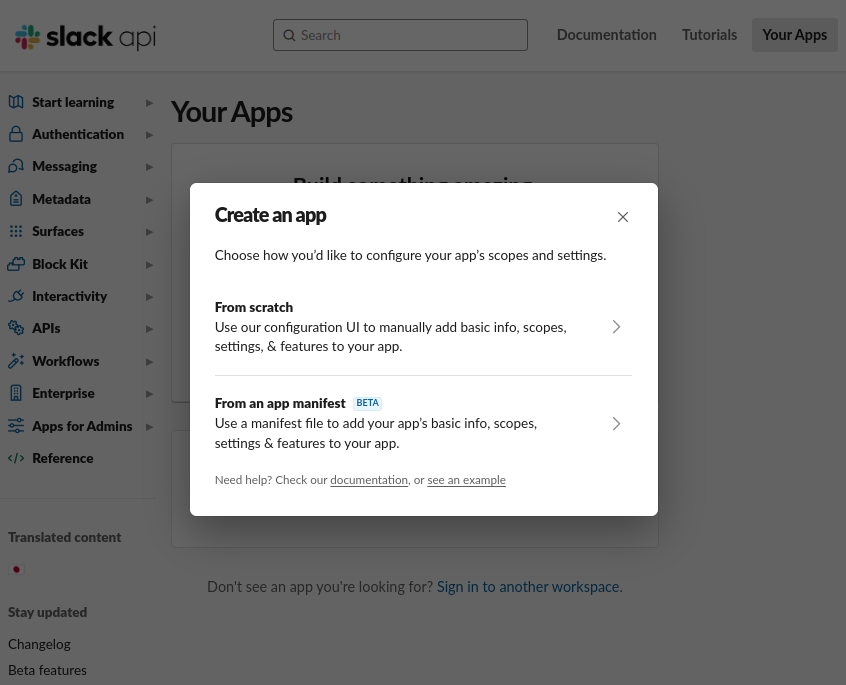Click the Workflows sidebar icon
Viewport: 846px width, 685px height.
point(16,360)
